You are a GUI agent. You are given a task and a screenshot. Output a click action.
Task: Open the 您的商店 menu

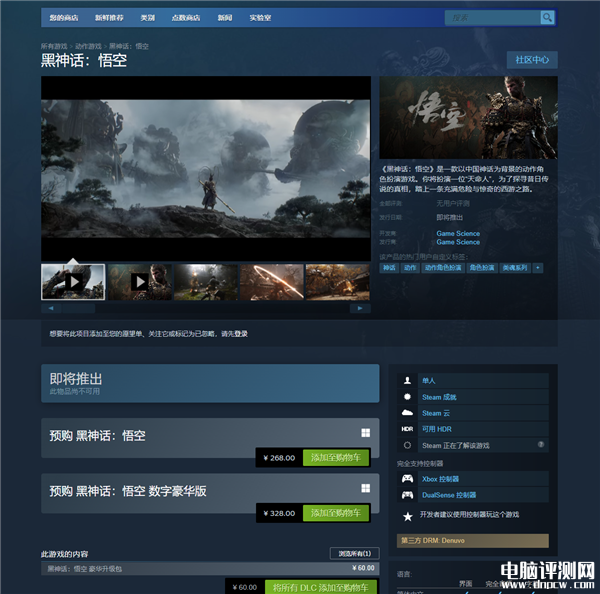[x=64, y=18]
